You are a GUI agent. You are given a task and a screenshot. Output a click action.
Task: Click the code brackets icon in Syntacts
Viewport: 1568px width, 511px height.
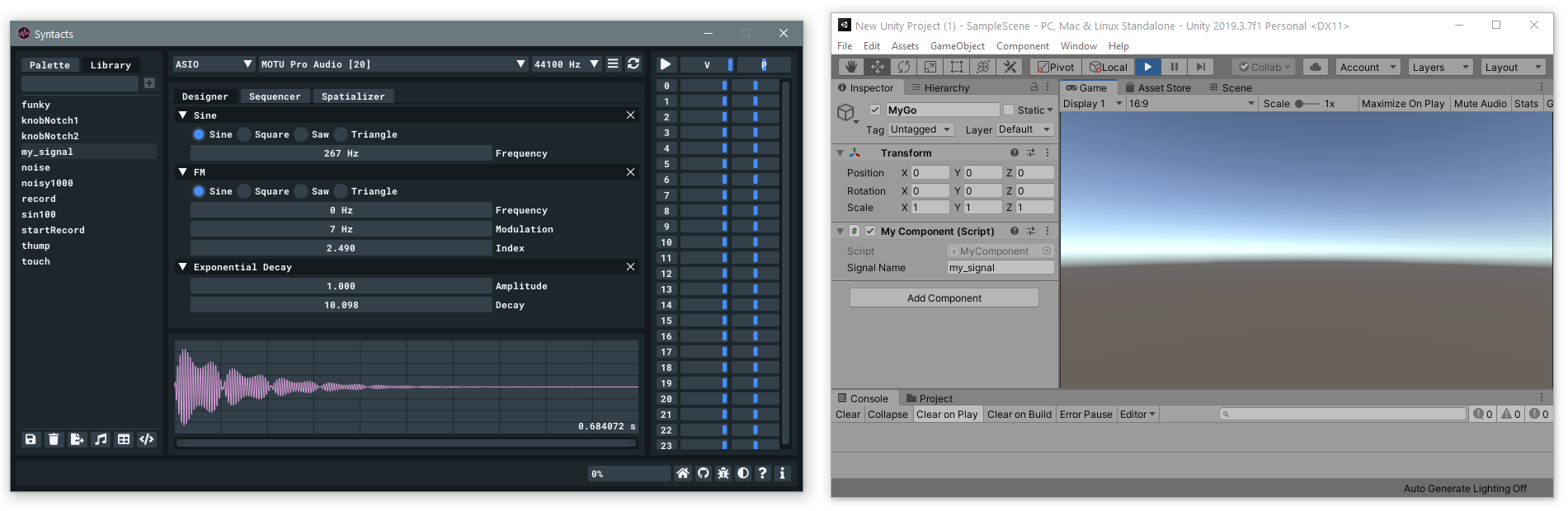pyautogui.click(x=147, y=439)
